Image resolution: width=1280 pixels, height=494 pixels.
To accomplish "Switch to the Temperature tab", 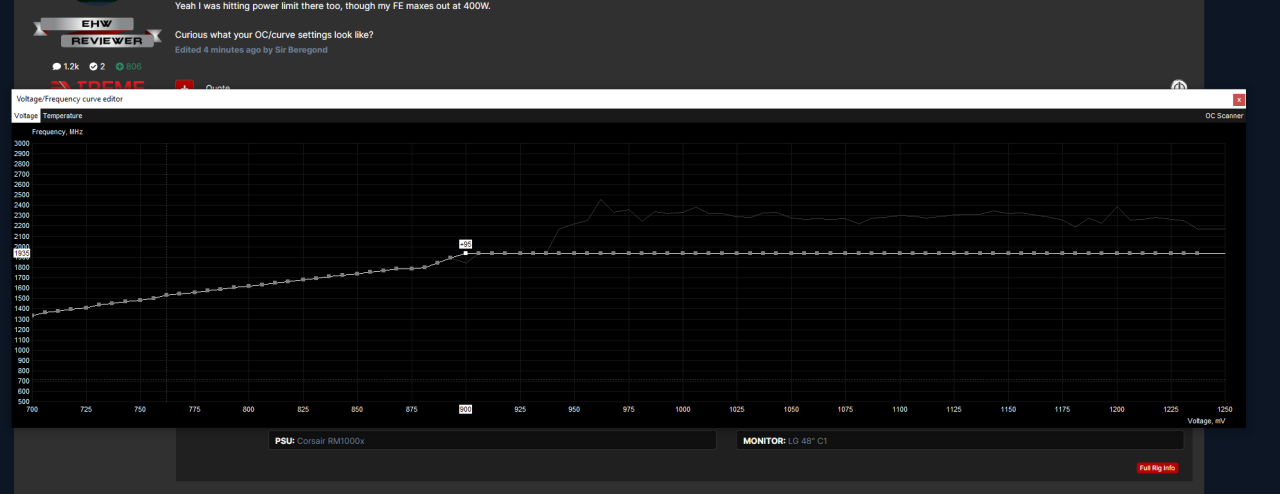I will click(x=62, y=116).
